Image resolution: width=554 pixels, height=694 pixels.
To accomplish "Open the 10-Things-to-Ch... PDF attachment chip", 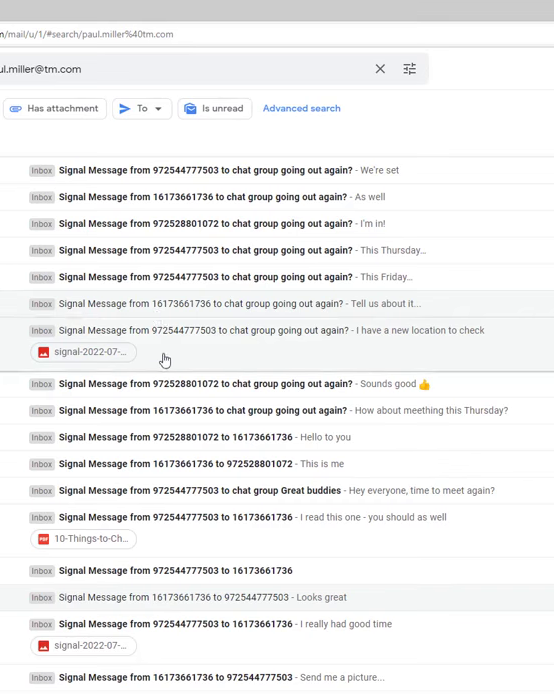I will tap(83, 539).
